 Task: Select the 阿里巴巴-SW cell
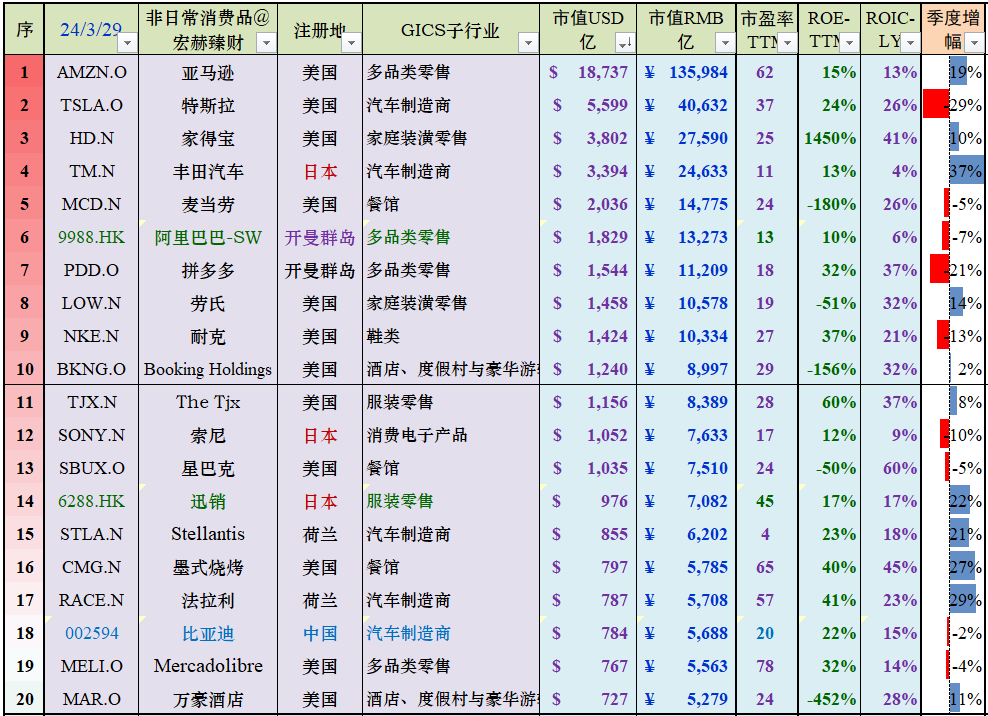click(208, 237)
